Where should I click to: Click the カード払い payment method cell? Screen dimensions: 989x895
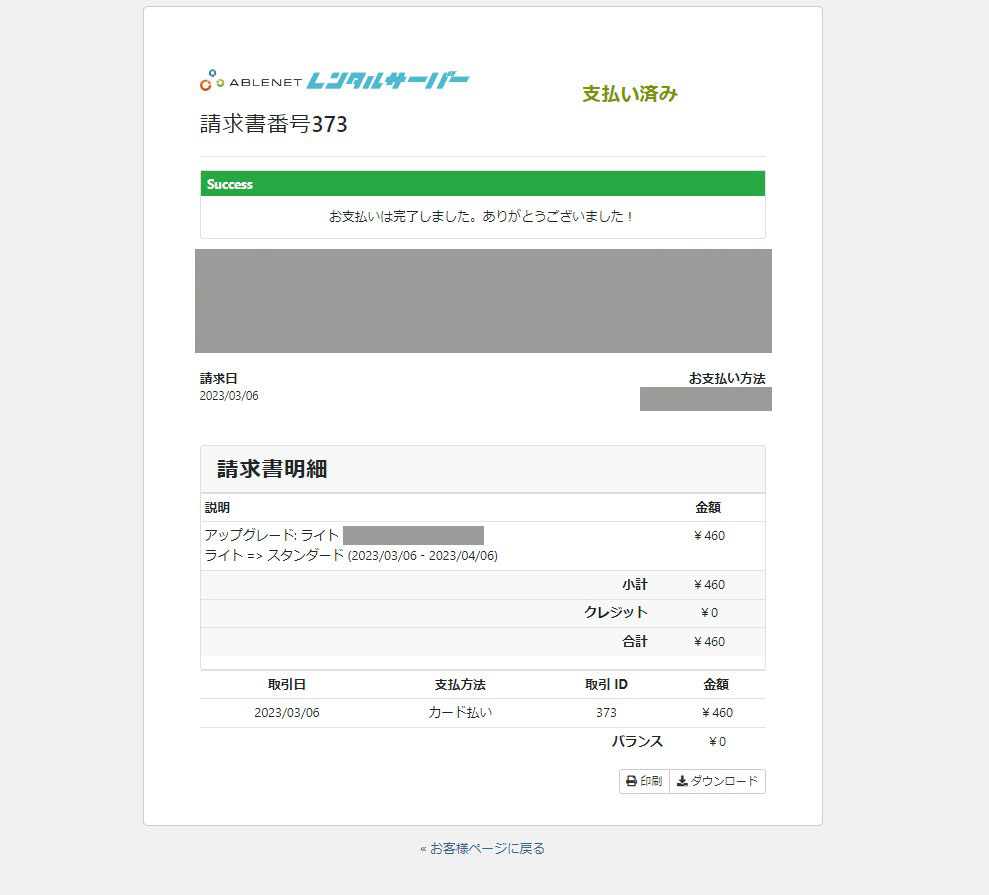pyautogui.click(x=460, y=713)
